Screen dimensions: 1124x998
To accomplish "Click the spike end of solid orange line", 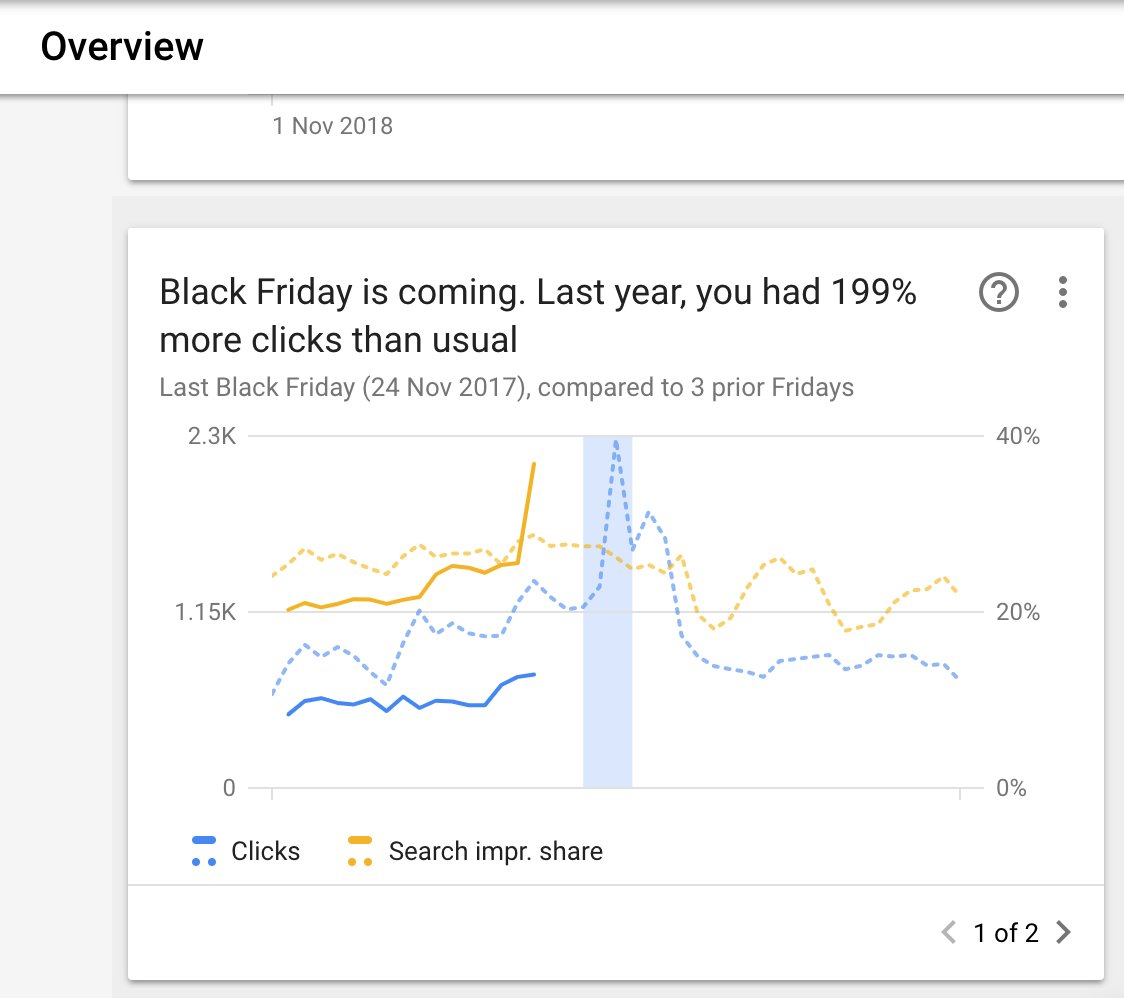I will click(534, 465).
